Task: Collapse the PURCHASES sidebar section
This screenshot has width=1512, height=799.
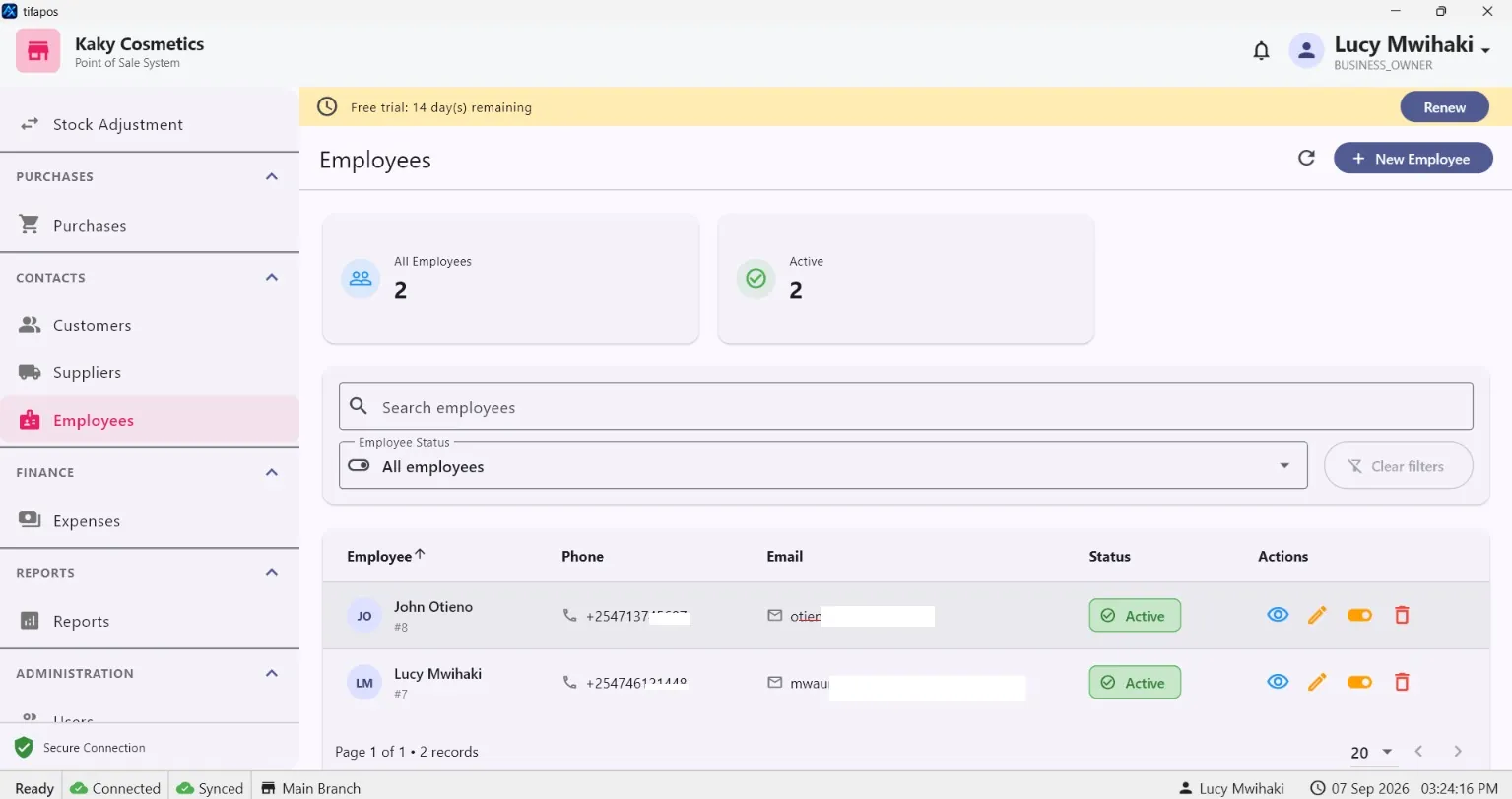Action: 272,176
